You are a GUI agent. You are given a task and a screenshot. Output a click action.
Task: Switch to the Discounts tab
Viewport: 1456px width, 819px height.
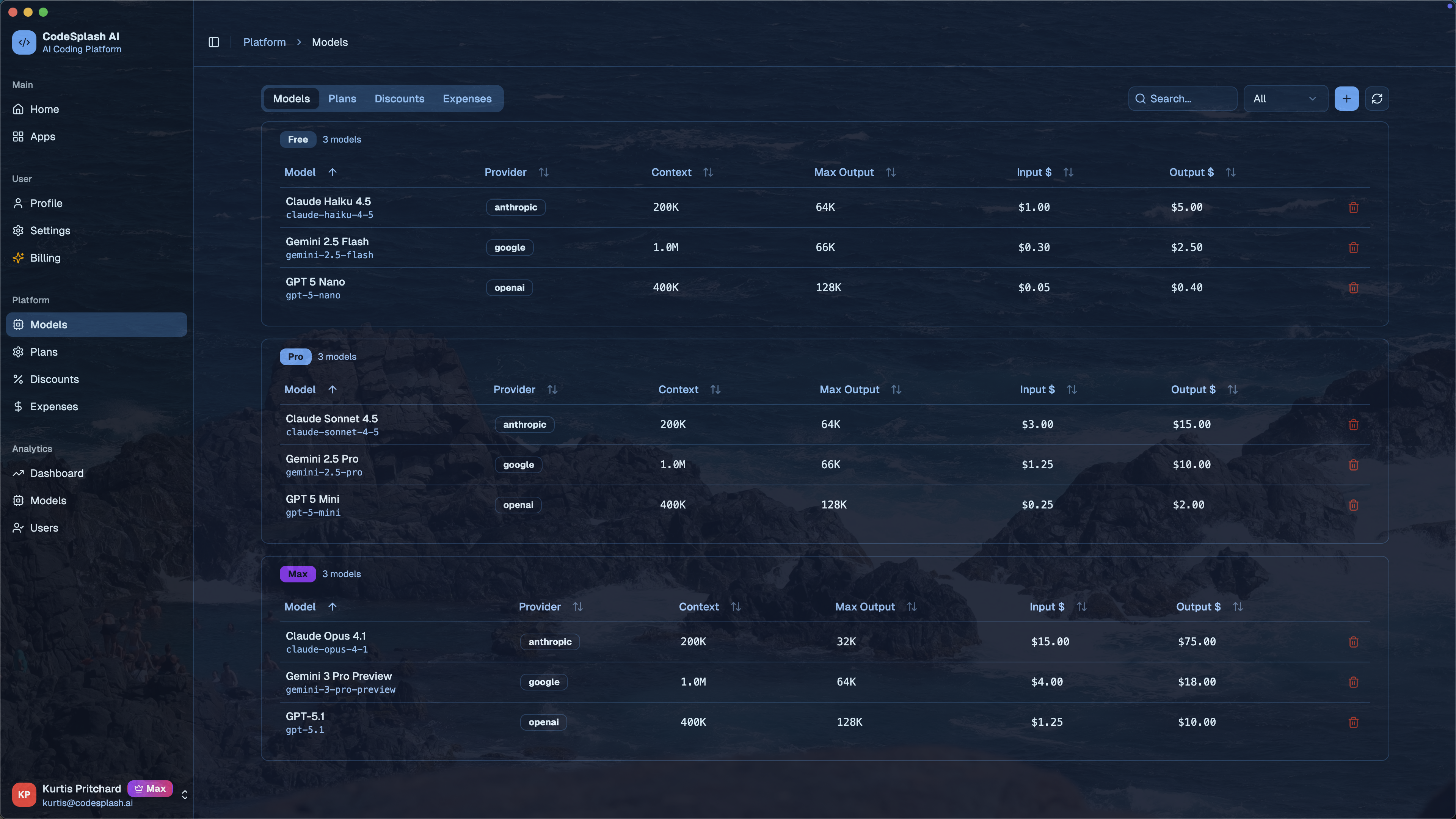point(399,99)
